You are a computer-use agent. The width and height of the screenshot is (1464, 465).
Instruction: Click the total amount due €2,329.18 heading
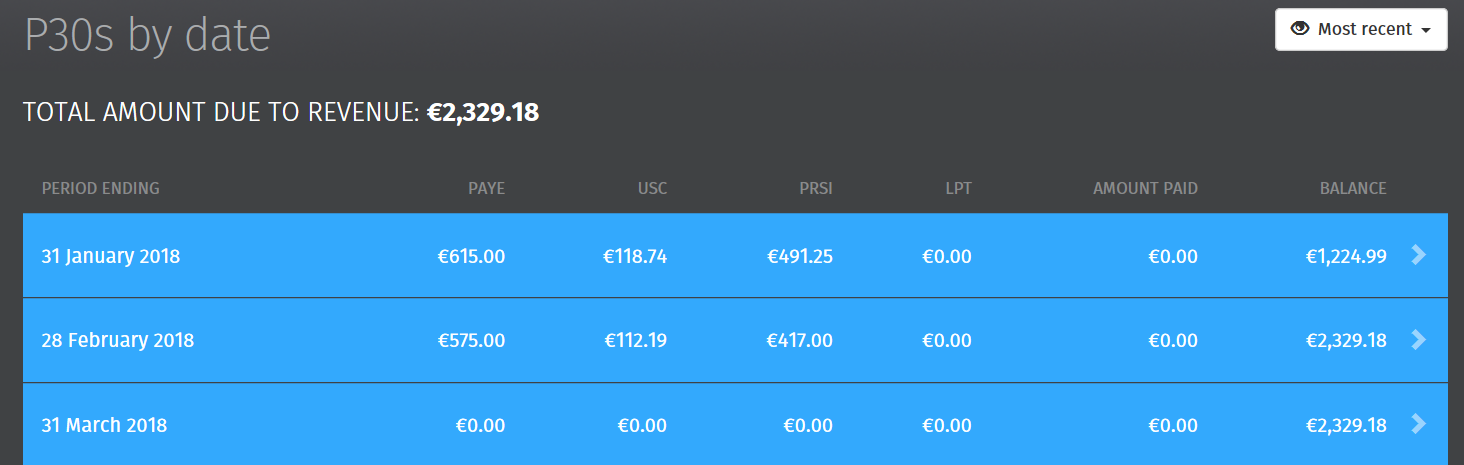pos(281,112)
